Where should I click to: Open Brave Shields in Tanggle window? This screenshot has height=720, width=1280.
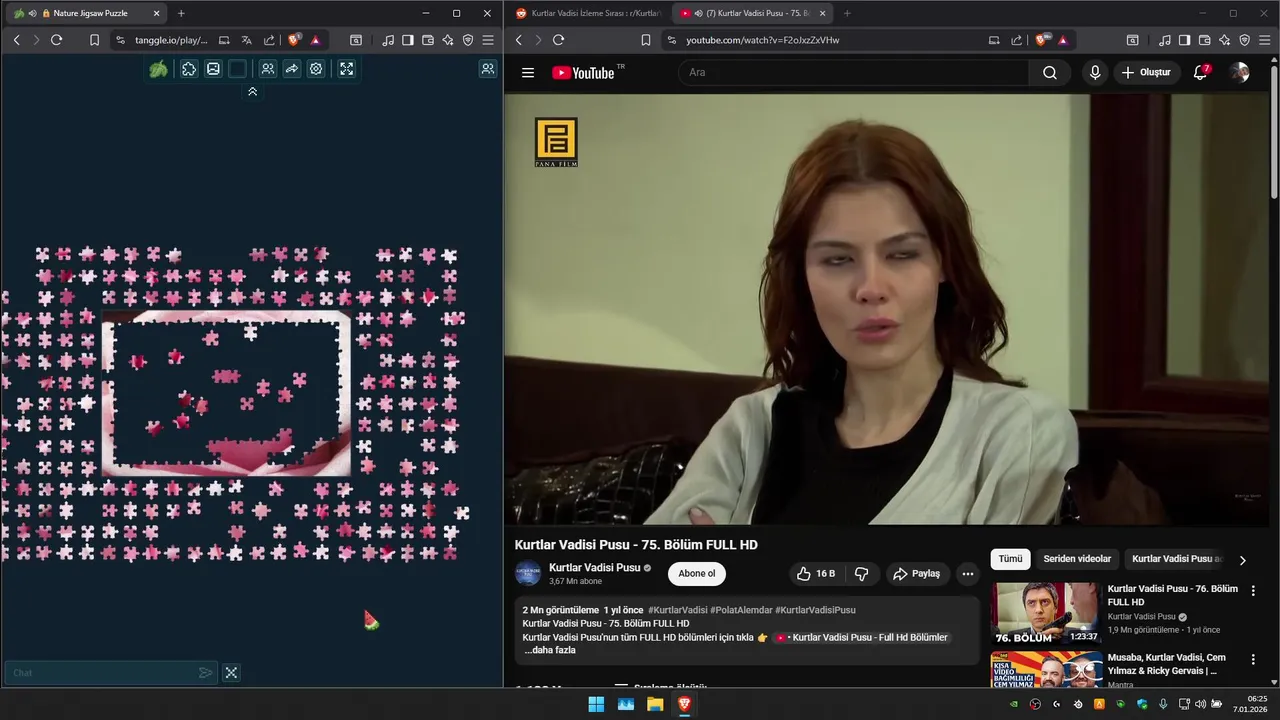tap(294, 40)
